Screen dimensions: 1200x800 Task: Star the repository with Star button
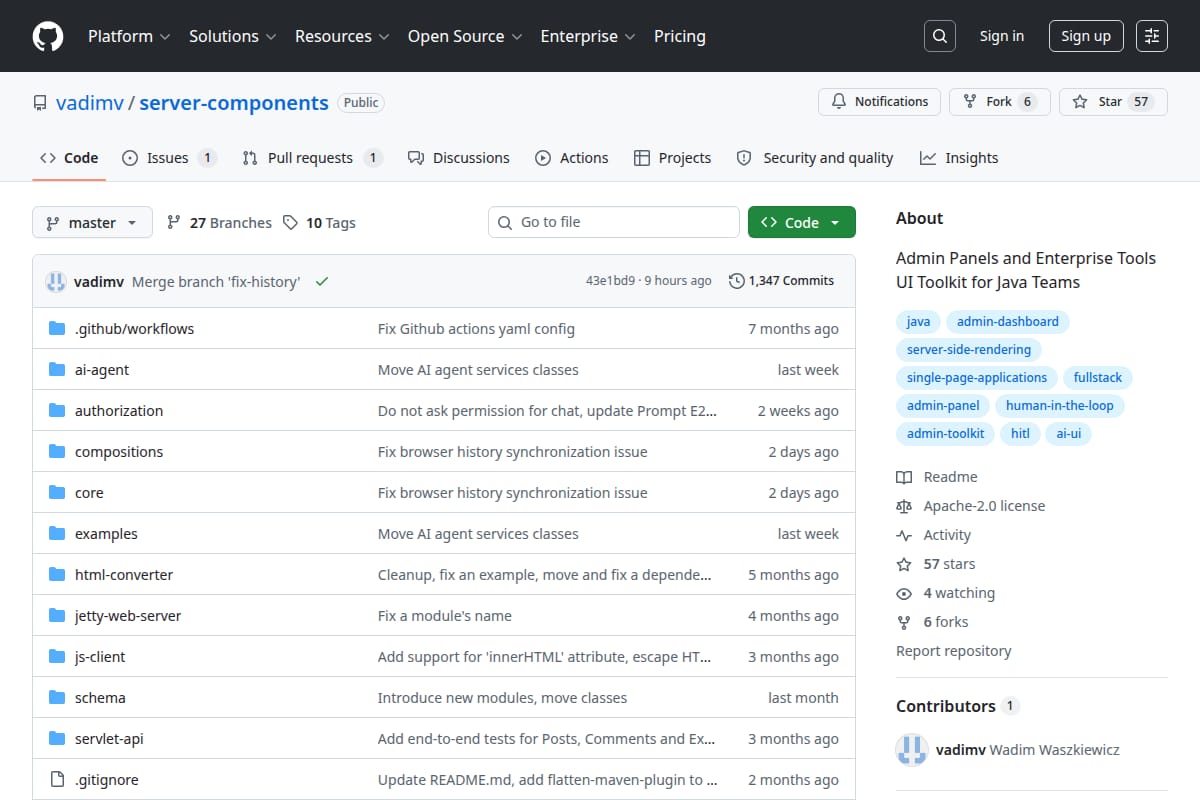pos(1113,102)
